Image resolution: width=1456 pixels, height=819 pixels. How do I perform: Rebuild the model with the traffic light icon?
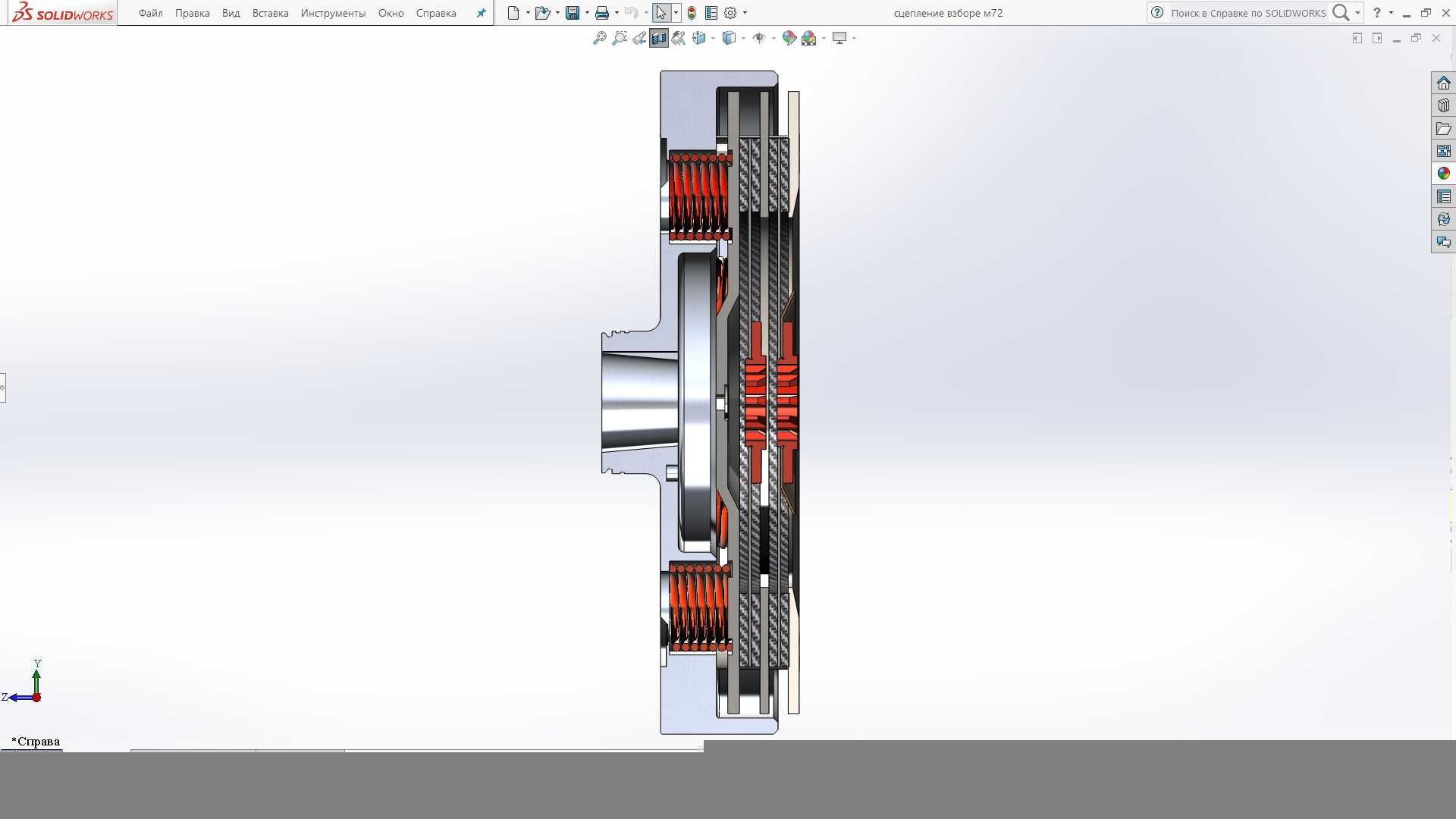(x=692, y=13)
